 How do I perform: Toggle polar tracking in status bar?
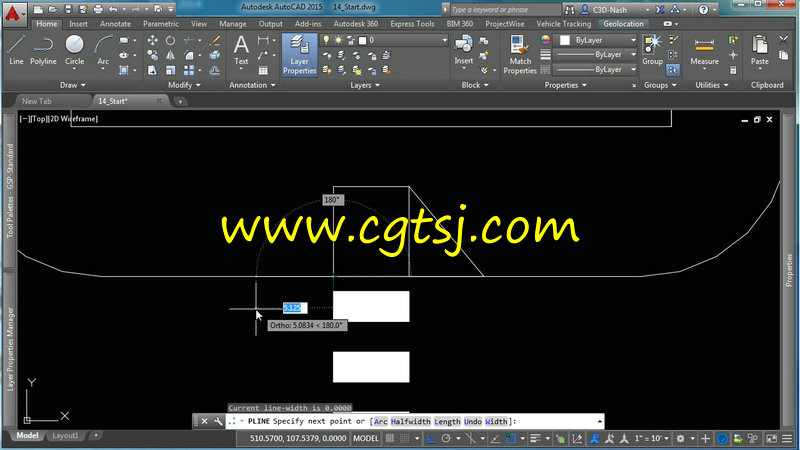click(446, 438)
